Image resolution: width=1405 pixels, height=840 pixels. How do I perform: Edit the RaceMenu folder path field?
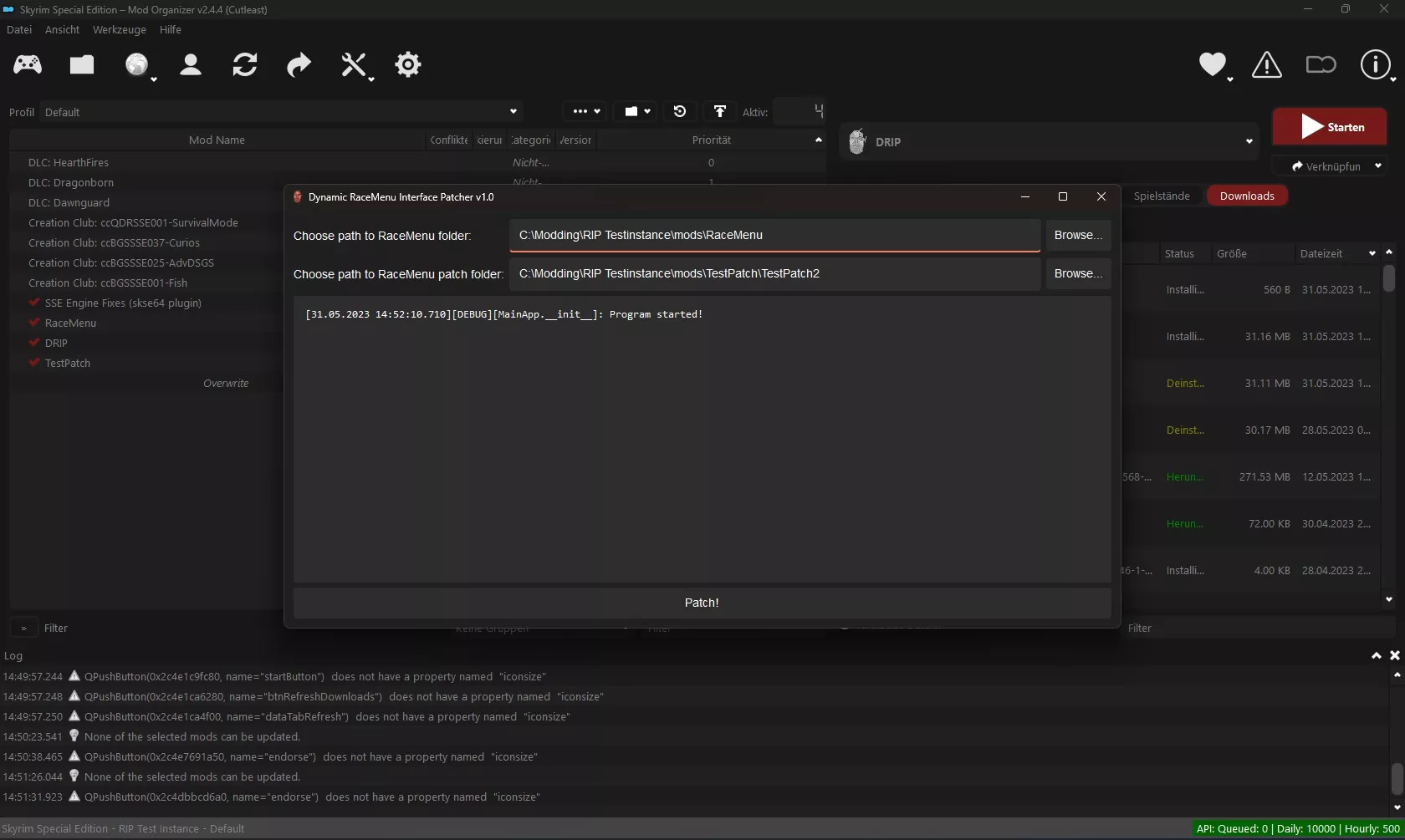point(774,235)
